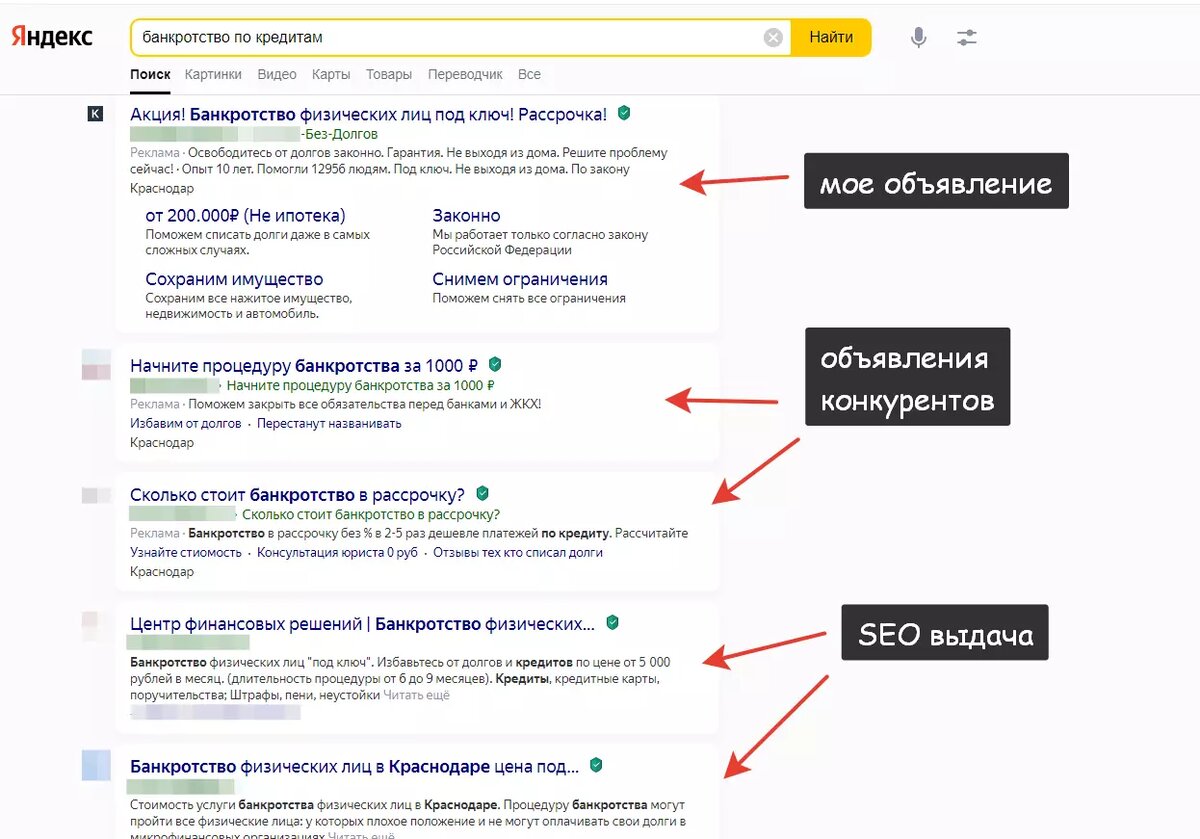Open the ad Сколько стоит банкротство в рассрочку?
This screenshot has height=839, width=1200.
297,494
